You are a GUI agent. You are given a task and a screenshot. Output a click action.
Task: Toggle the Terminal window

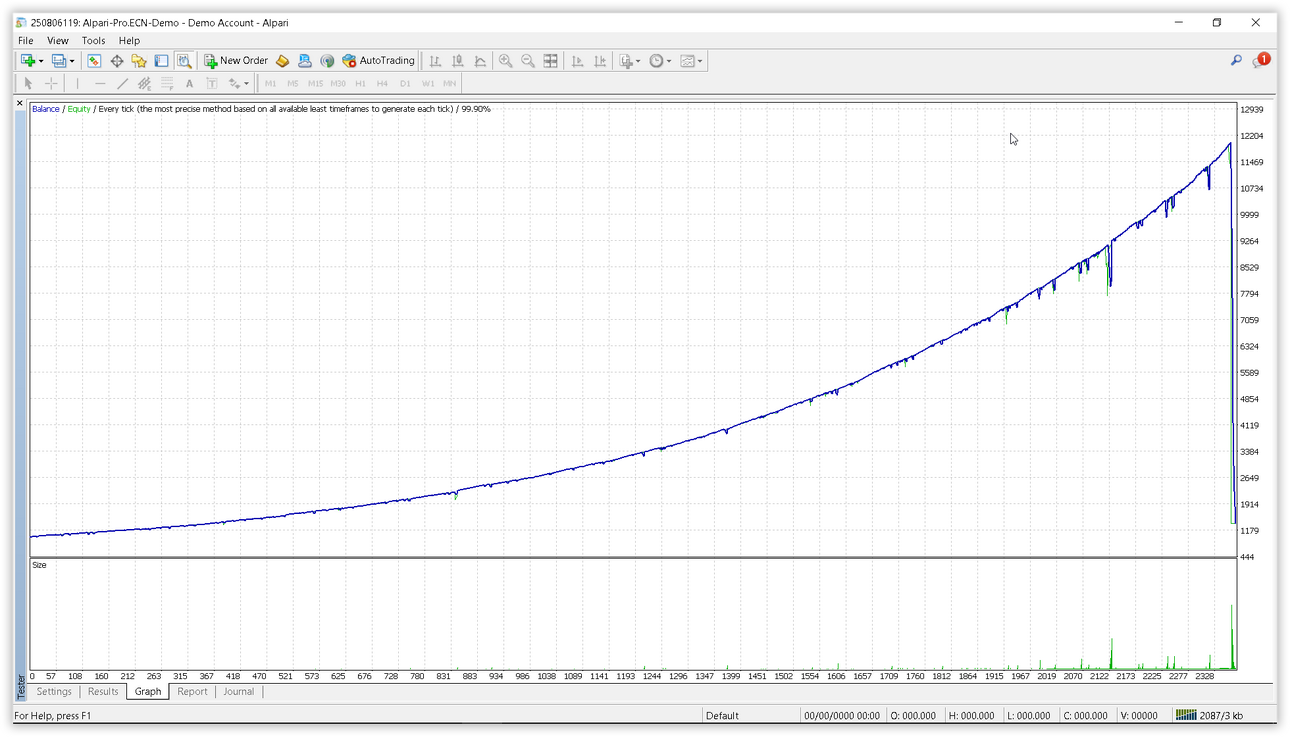coord(161,61)
